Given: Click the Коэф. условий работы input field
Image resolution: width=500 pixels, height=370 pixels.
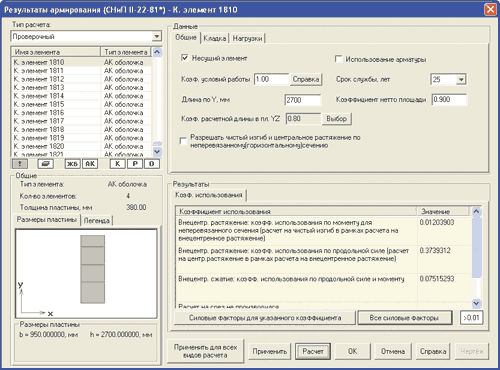Looking at the screenshot, I should click(271, 79).
